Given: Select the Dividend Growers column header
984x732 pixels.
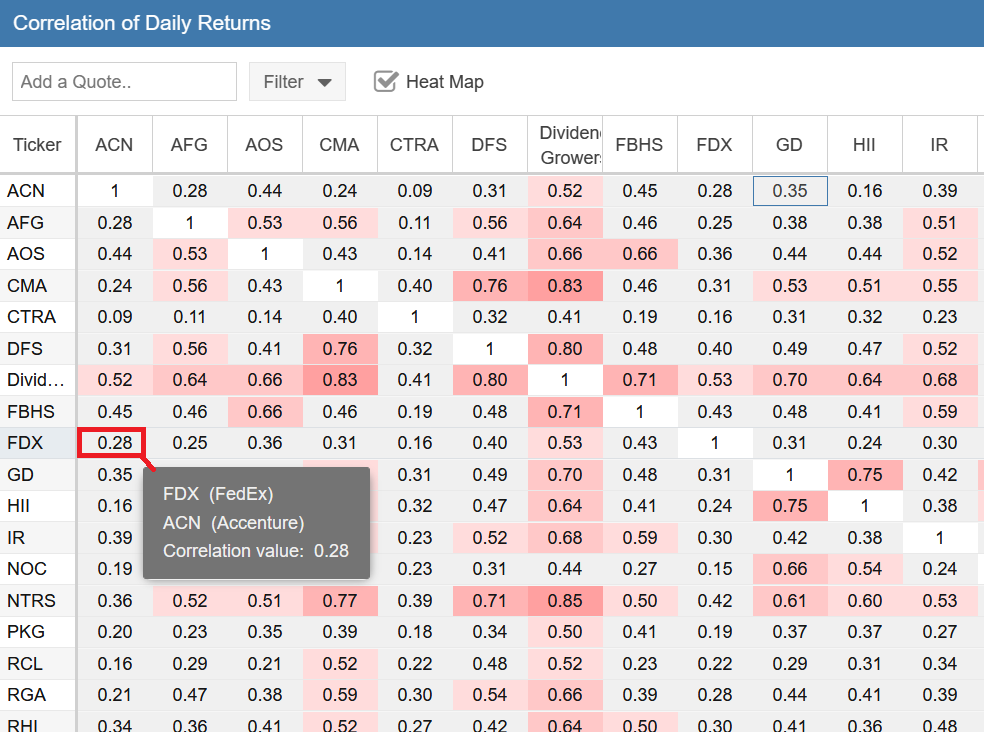Looking at the screenshot, I should click(x=564, y=145).
